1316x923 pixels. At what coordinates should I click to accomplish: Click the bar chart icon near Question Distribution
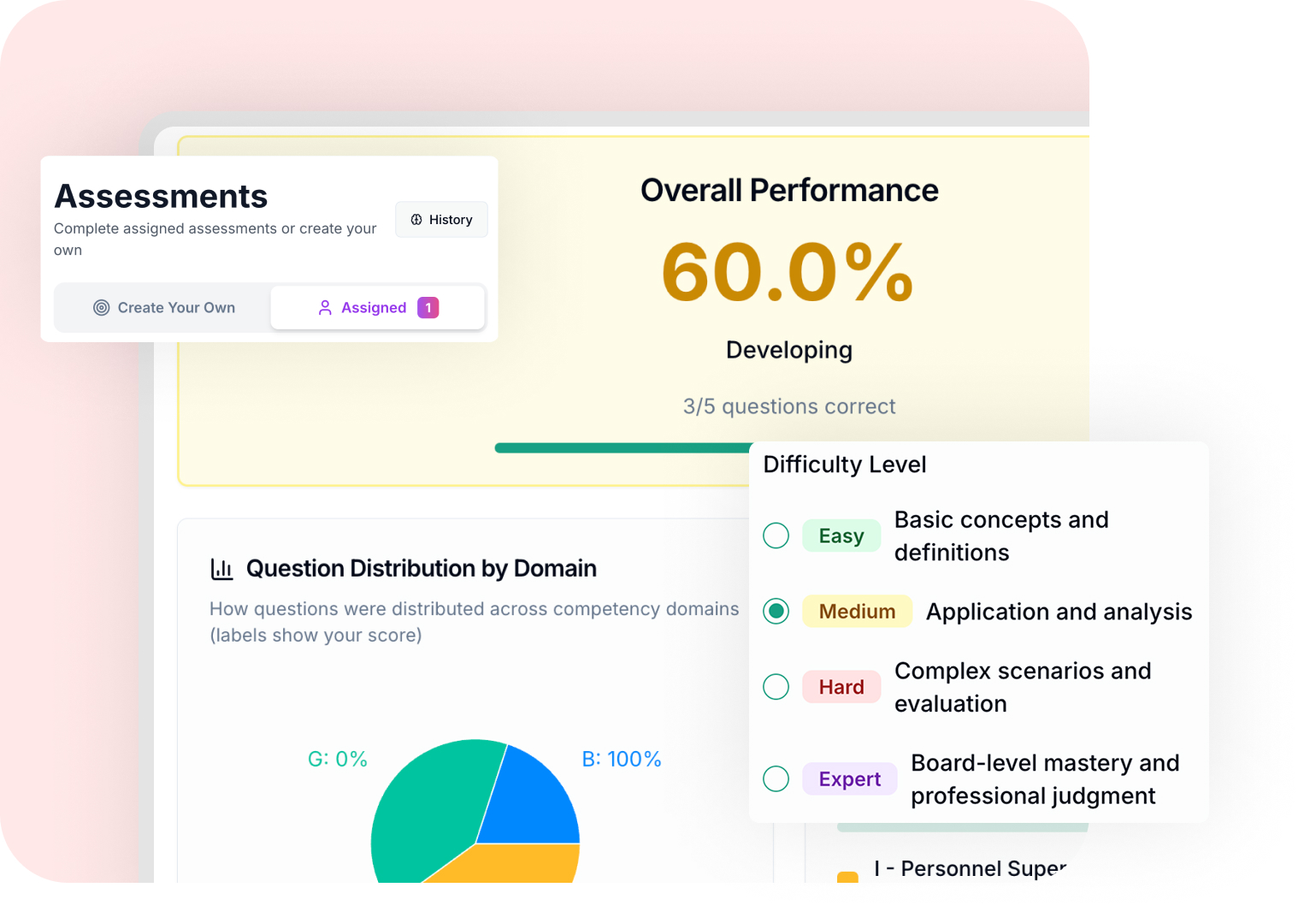pyautogui.click(x=221, y=567)
